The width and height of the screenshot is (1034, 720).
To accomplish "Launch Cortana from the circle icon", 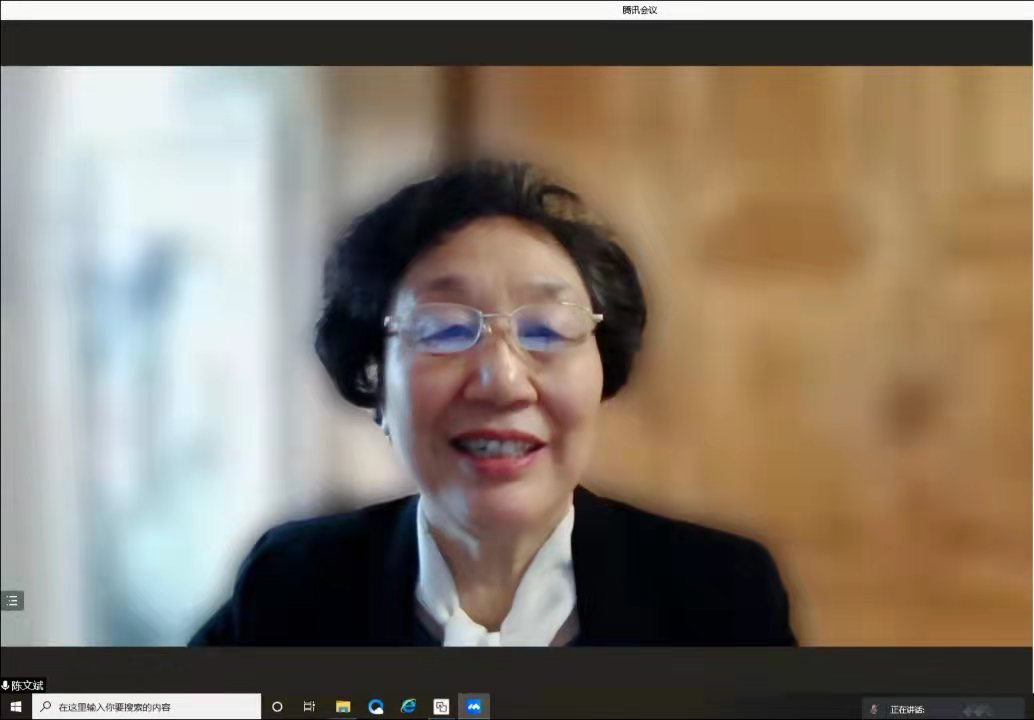I will 277,707.
